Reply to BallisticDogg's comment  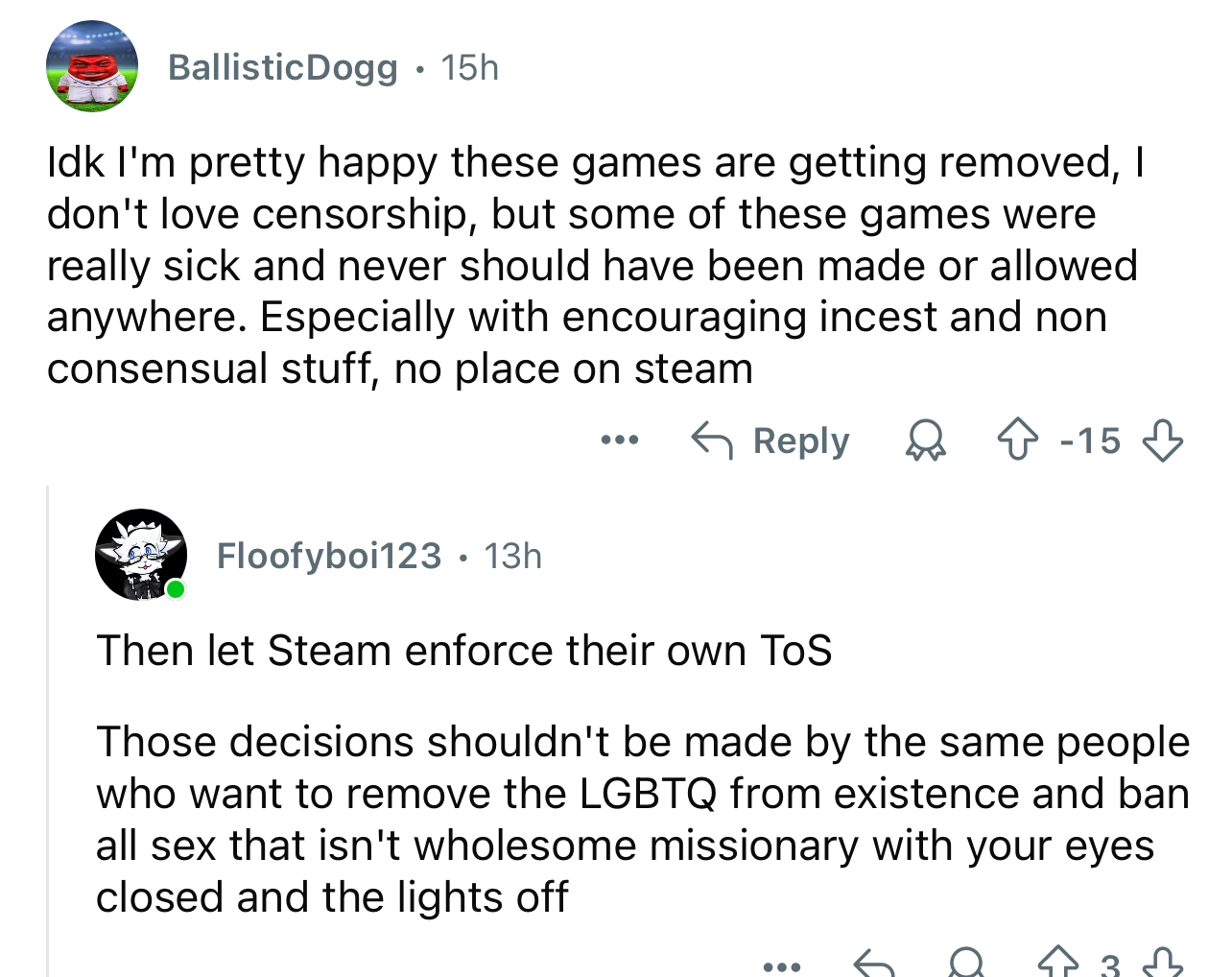click(770, 441)
